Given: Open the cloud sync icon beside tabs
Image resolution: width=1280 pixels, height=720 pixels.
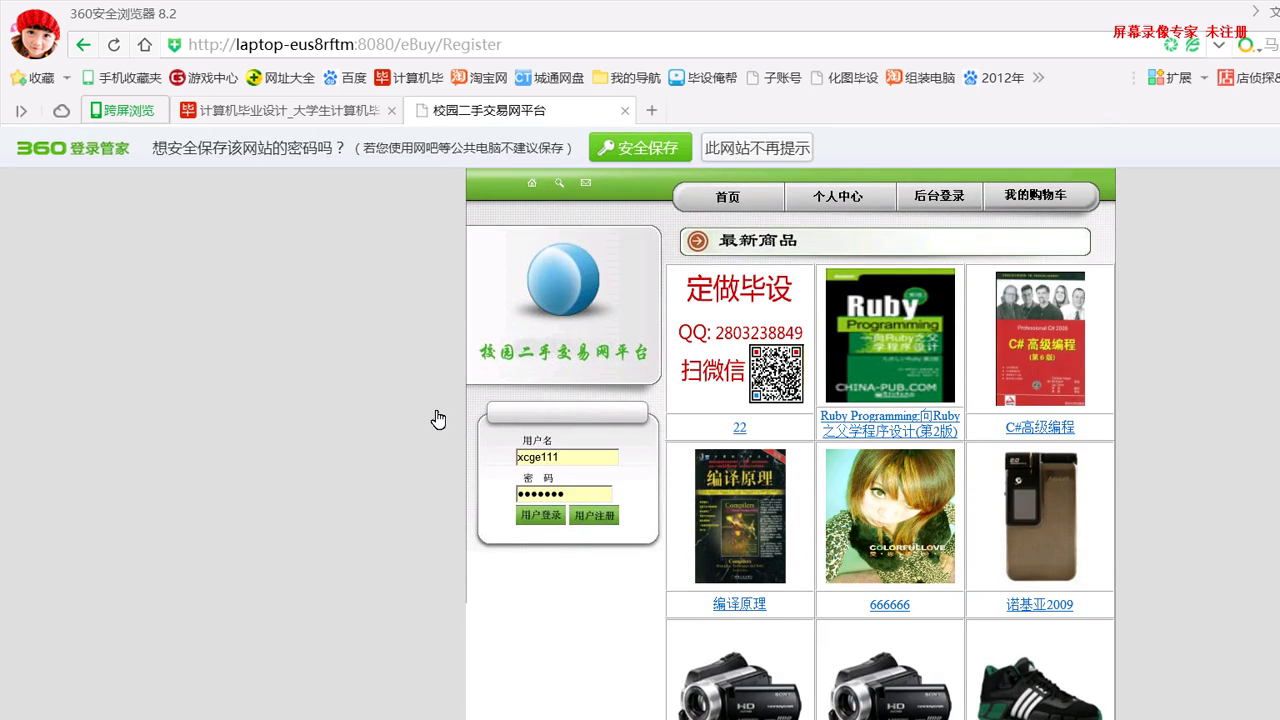Looking at the screenshot, I should tap(61, 111).
